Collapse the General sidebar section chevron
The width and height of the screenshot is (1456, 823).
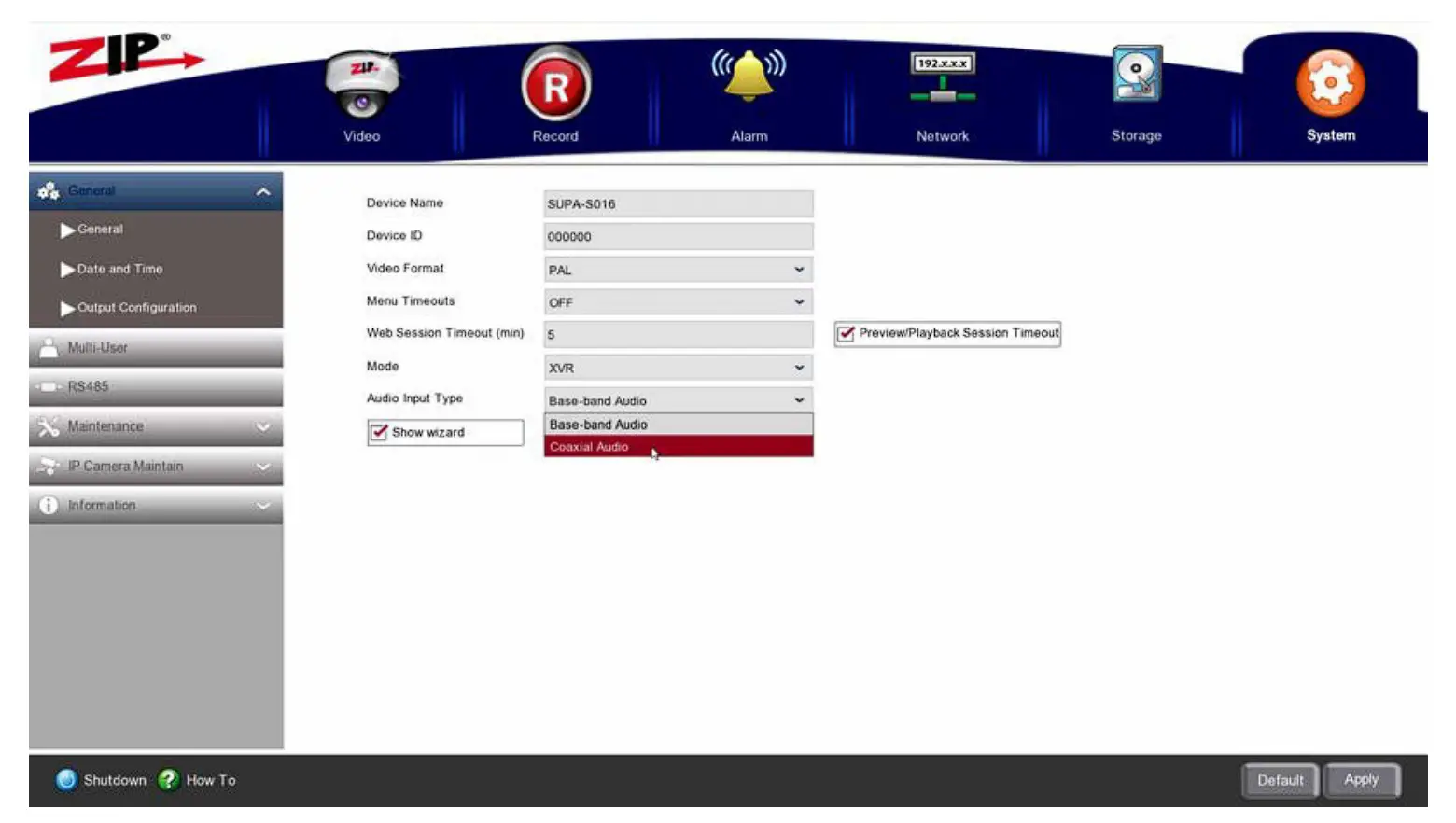(x=263, y=192)
